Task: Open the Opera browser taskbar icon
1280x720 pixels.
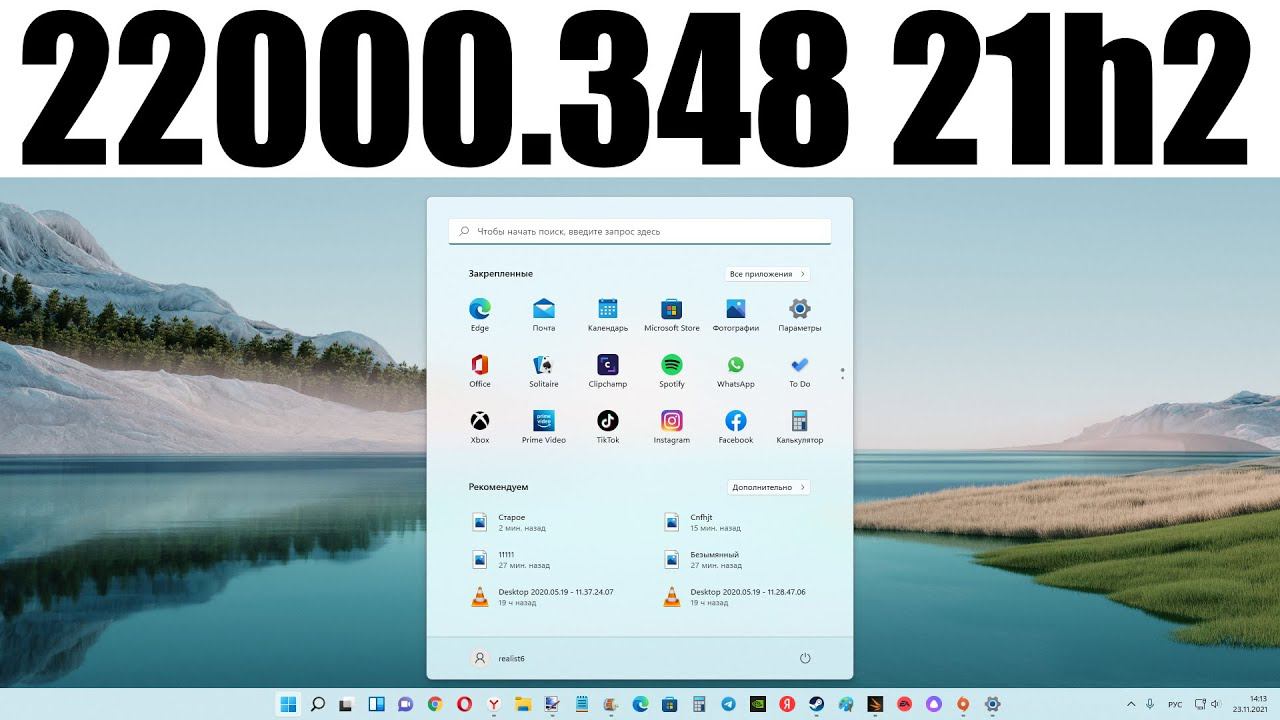Action: (x=464, y=704)
